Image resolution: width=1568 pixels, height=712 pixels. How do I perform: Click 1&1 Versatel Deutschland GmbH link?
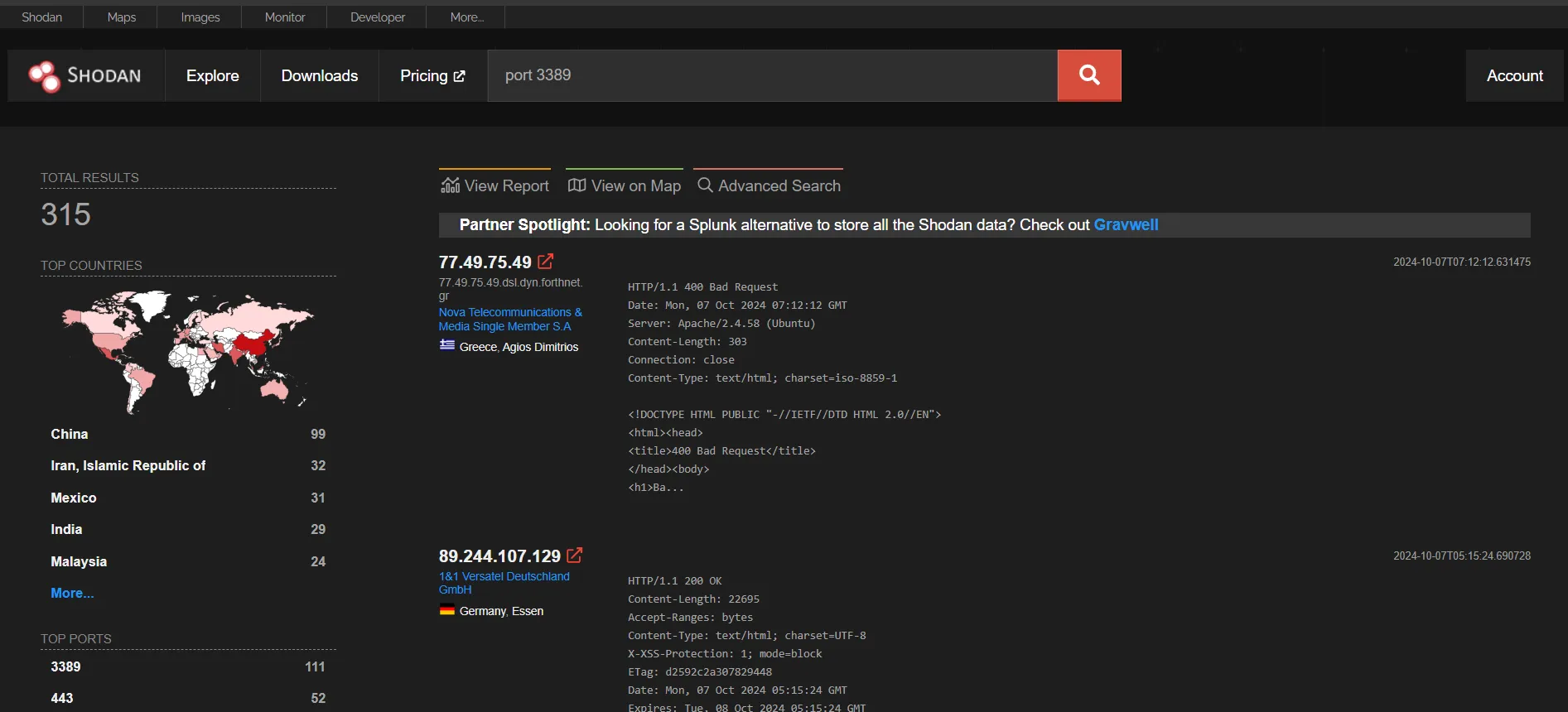[x=504, y=583]
